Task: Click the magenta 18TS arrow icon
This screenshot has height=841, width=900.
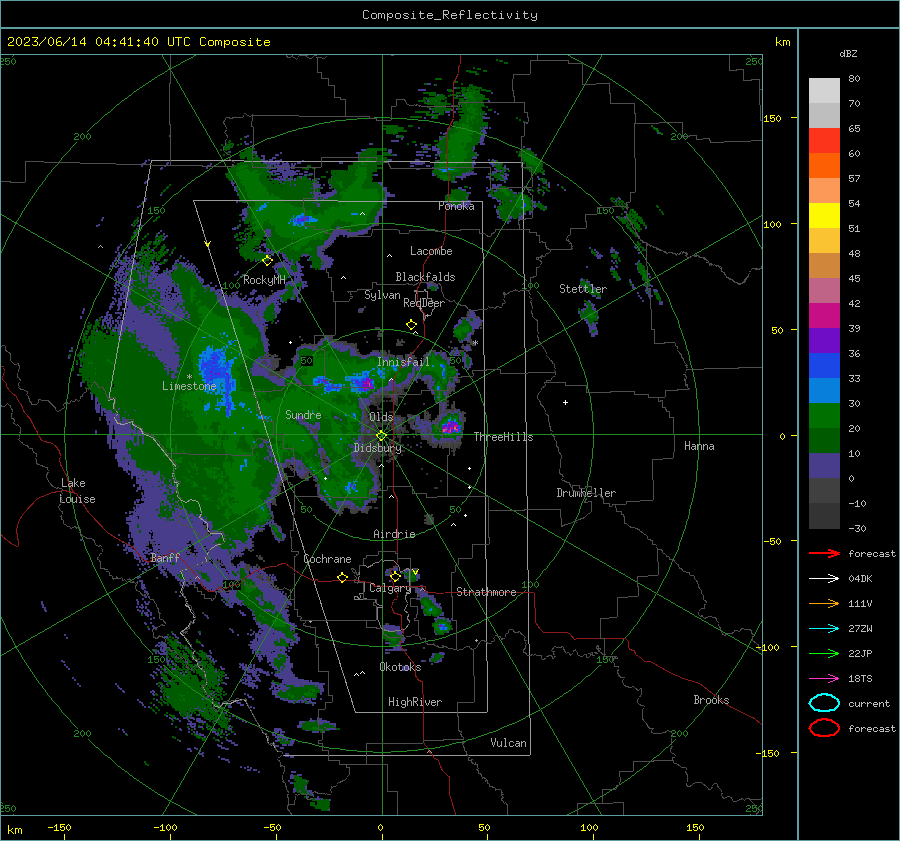Action: coord(824,678)
